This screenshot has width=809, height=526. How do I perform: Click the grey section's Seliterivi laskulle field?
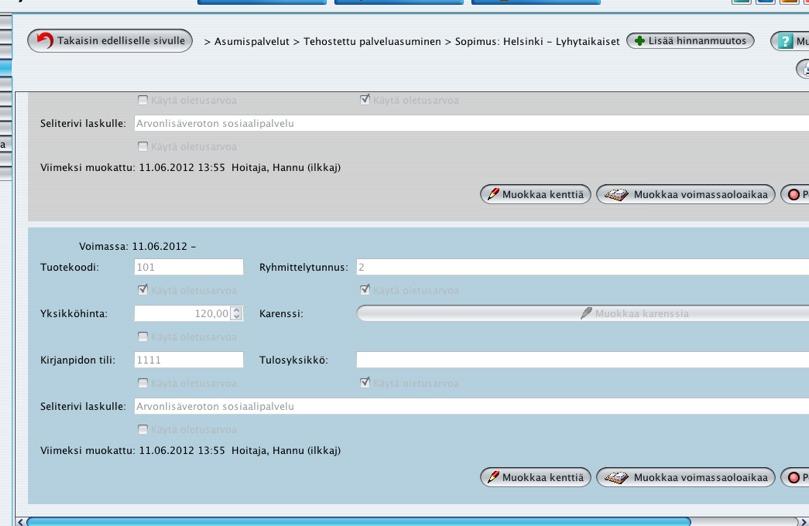point(472,123)
